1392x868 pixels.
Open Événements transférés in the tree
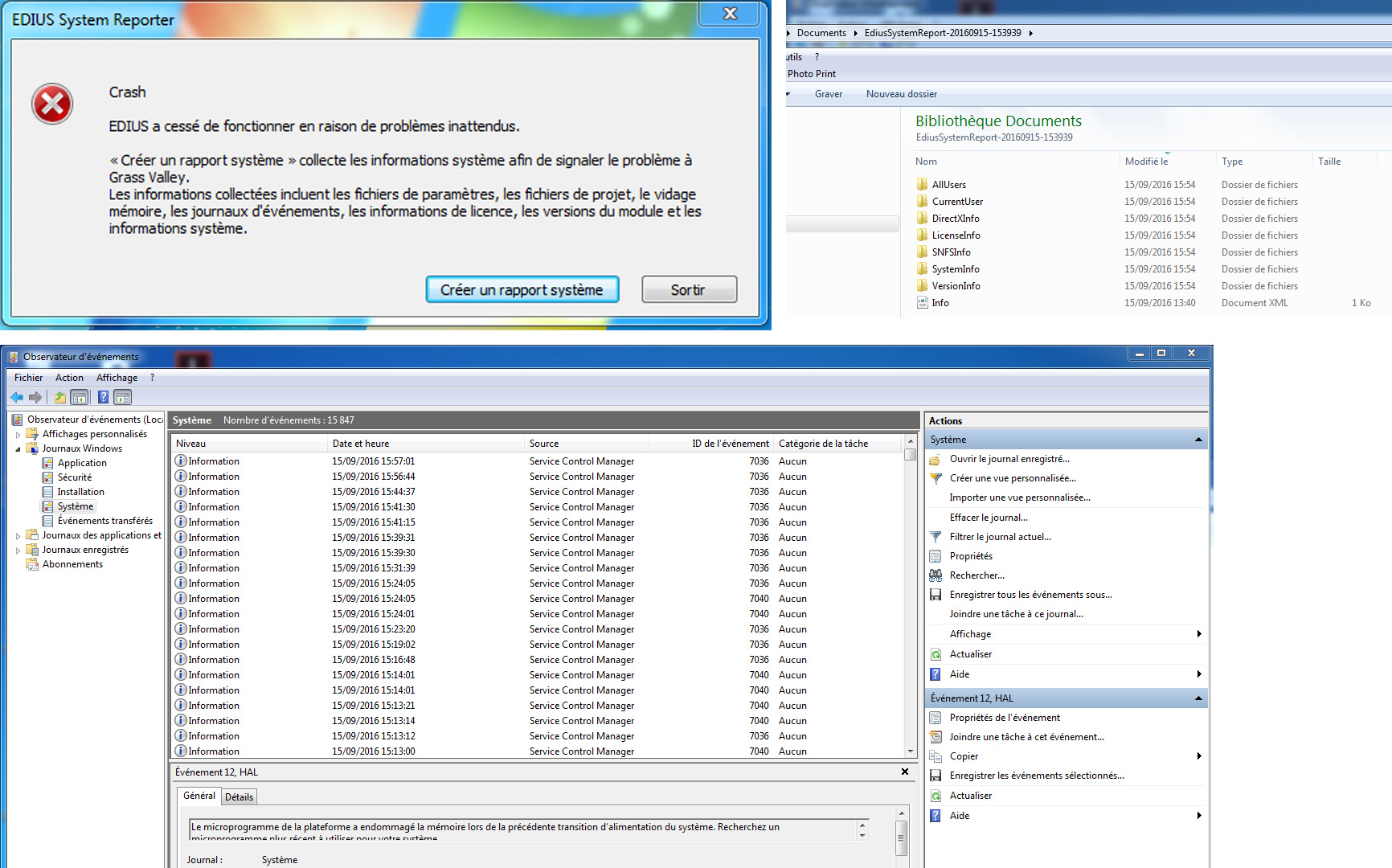tap(105, 521)
